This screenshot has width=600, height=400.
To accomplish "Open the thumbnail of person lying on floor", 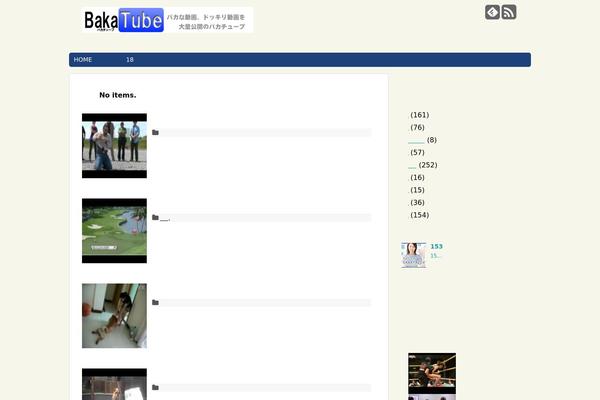I will coord(114,316).
